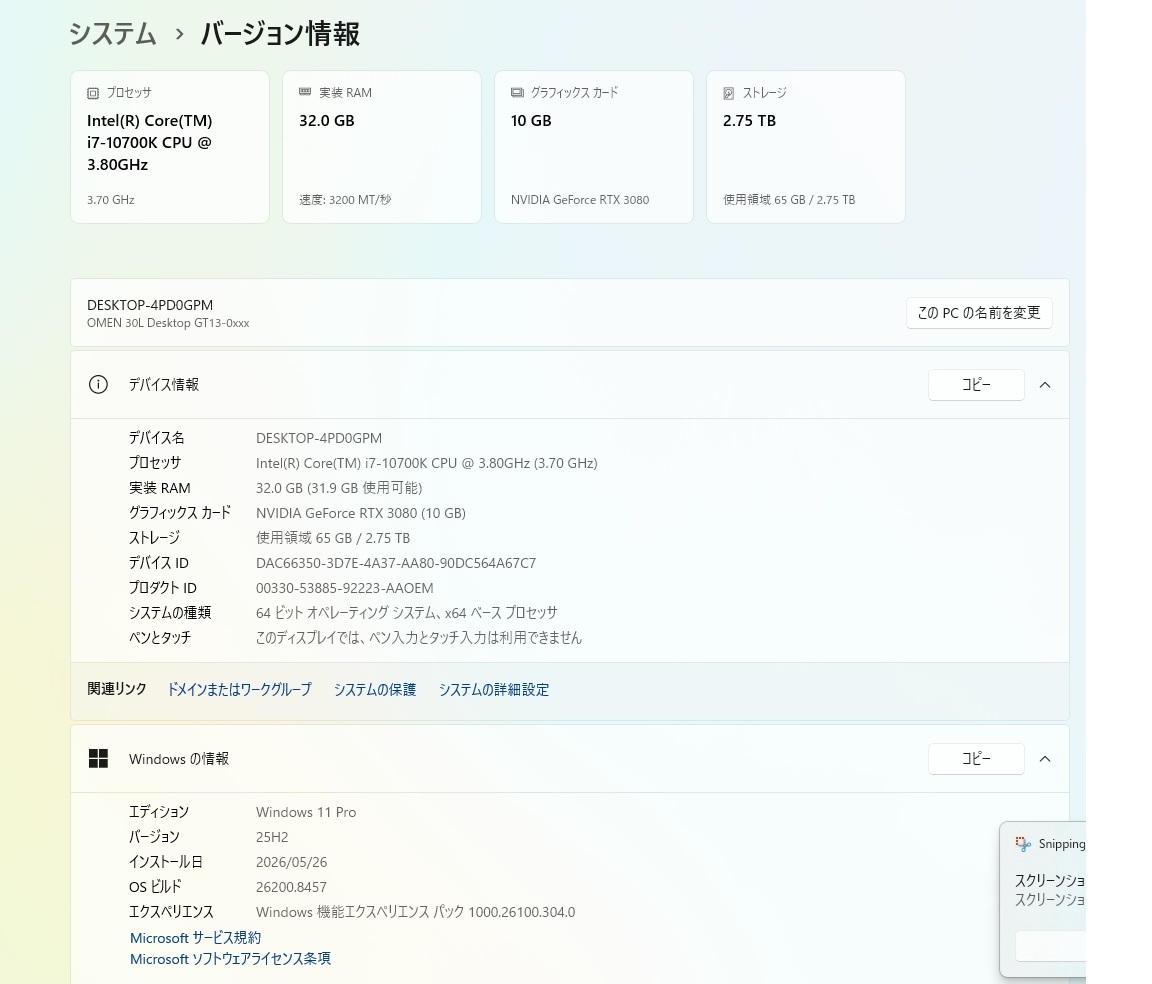Viewport: 1152px width, 984px height.
Task: Click experience pack 1000.26100.304.0 value
Action: pyautogui.click(x=415, y=912)
